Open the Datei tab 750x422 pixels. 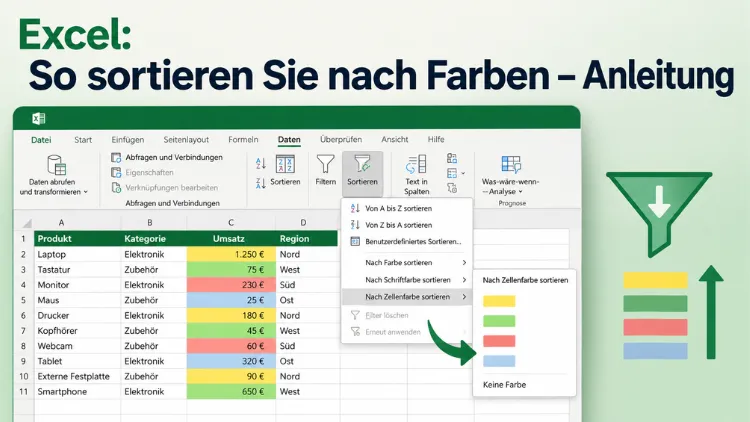(41, 140)
